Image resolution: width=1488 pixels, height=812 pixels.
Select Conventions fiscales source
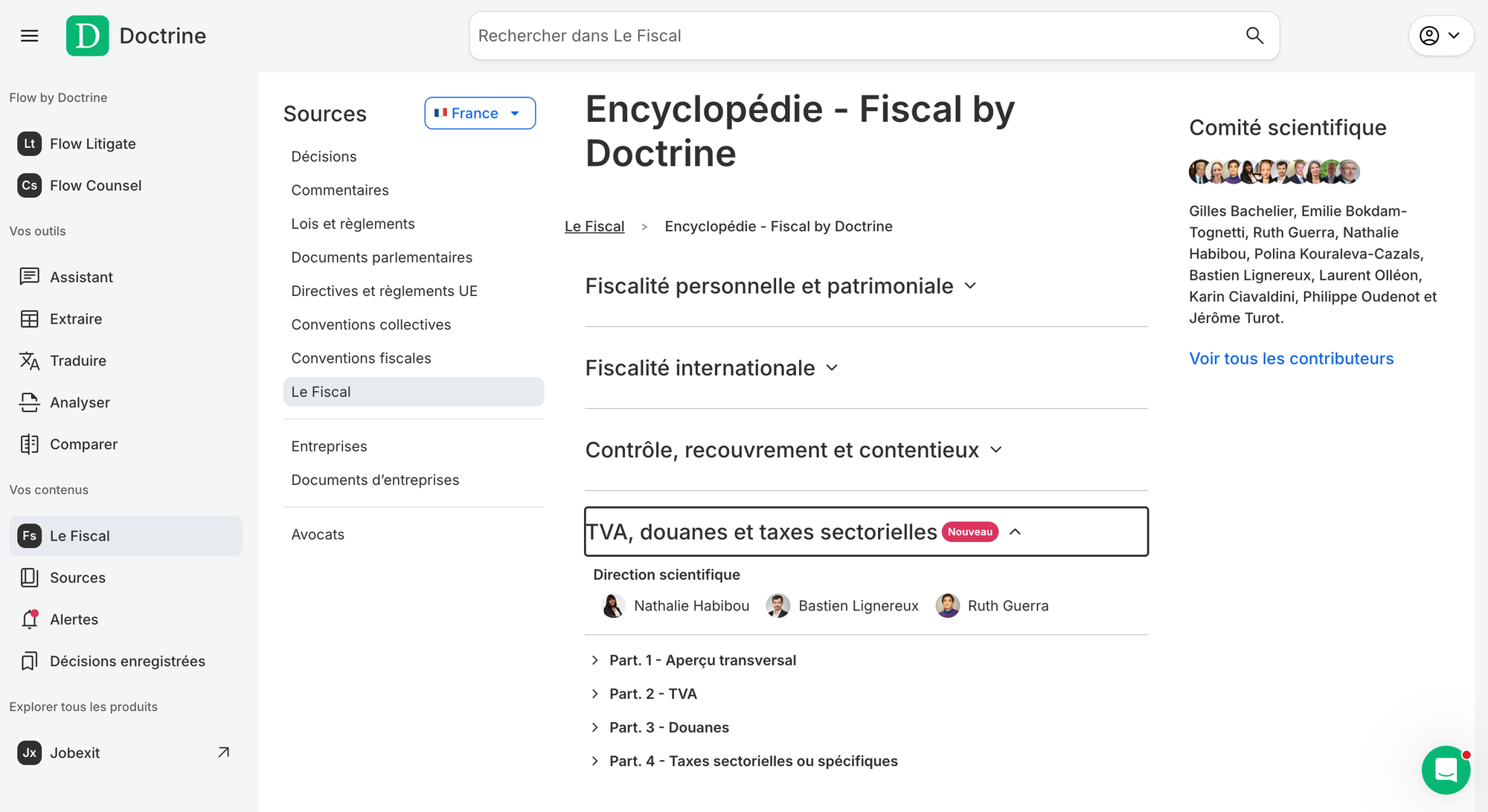click(361, 358)
